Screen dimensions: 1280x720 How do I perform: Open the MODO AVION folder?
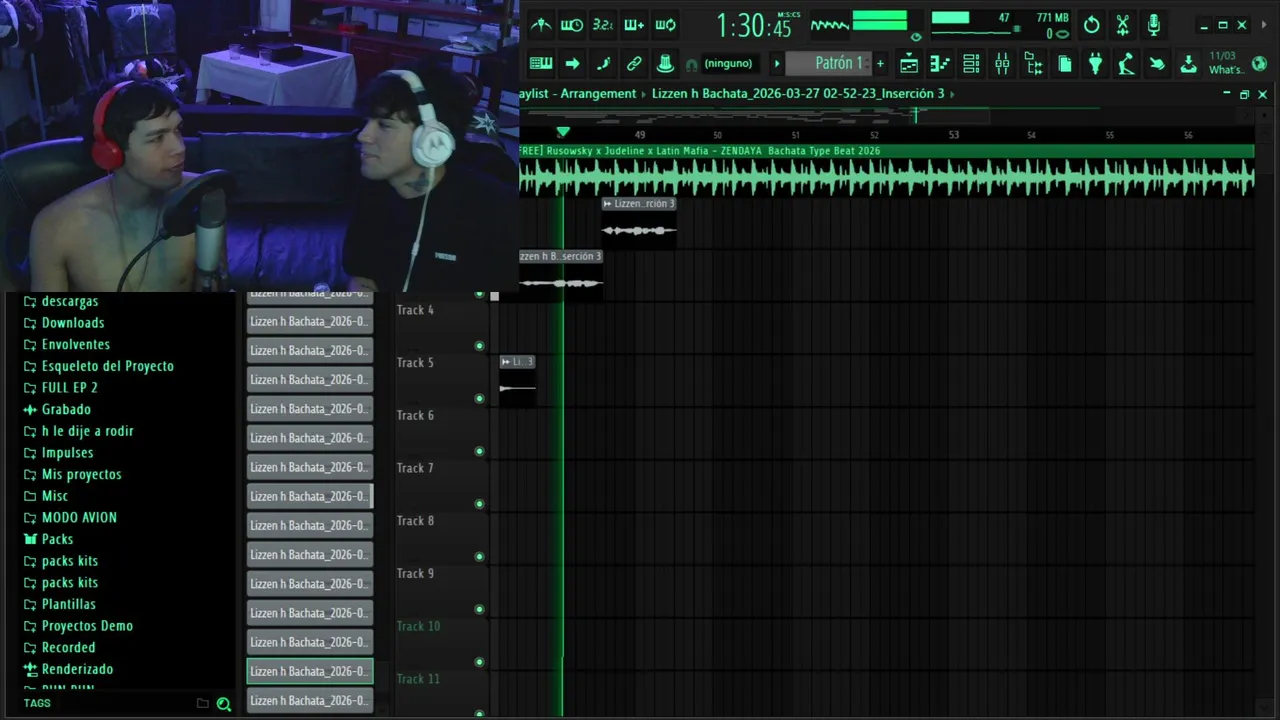[70, 518]
